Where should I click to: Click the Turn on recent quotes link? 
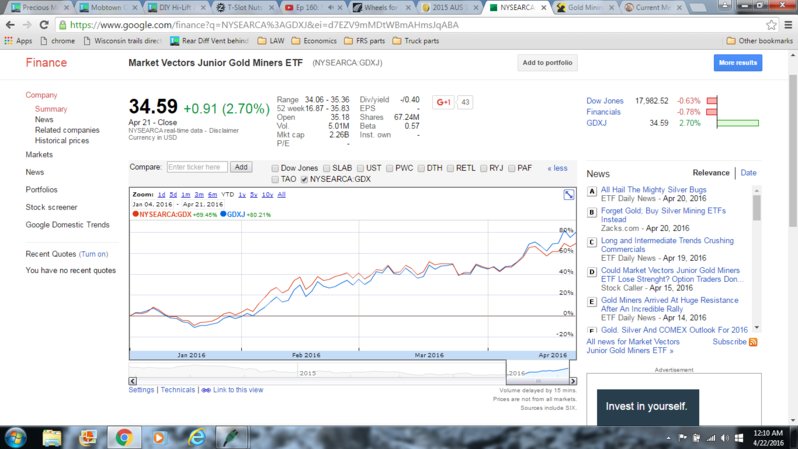click(x=93, y=254)
